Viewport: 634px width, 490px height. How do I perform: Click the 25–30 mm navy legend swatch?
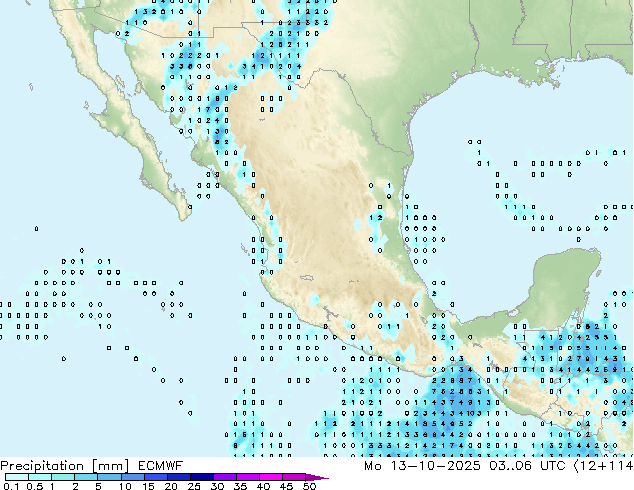[x=202, y=477]
